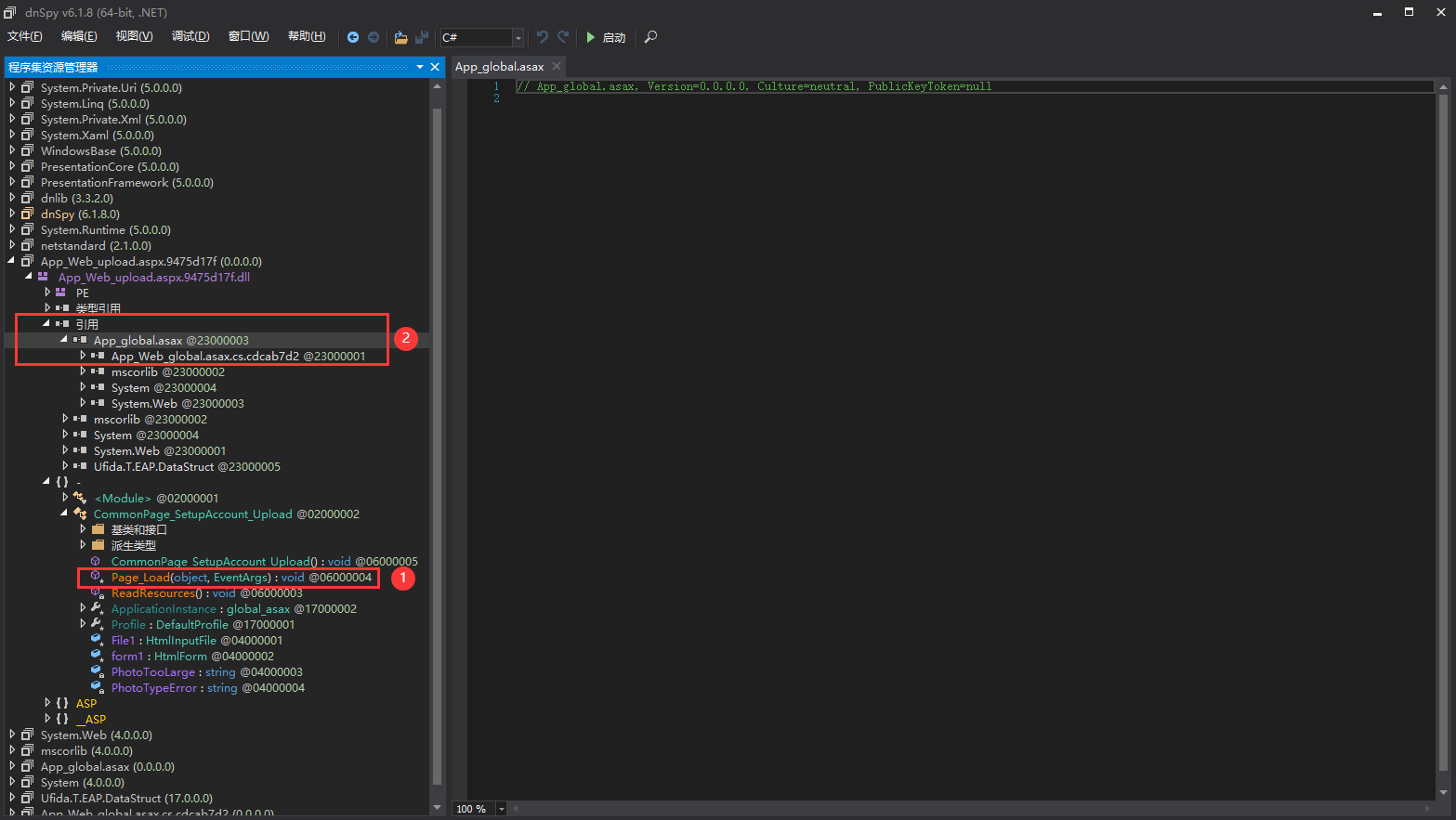Select the dnSpy (6.1.8.0) assembly
Image resolution: width=1456 pixels, height=820 pixels.
(80, 214)
